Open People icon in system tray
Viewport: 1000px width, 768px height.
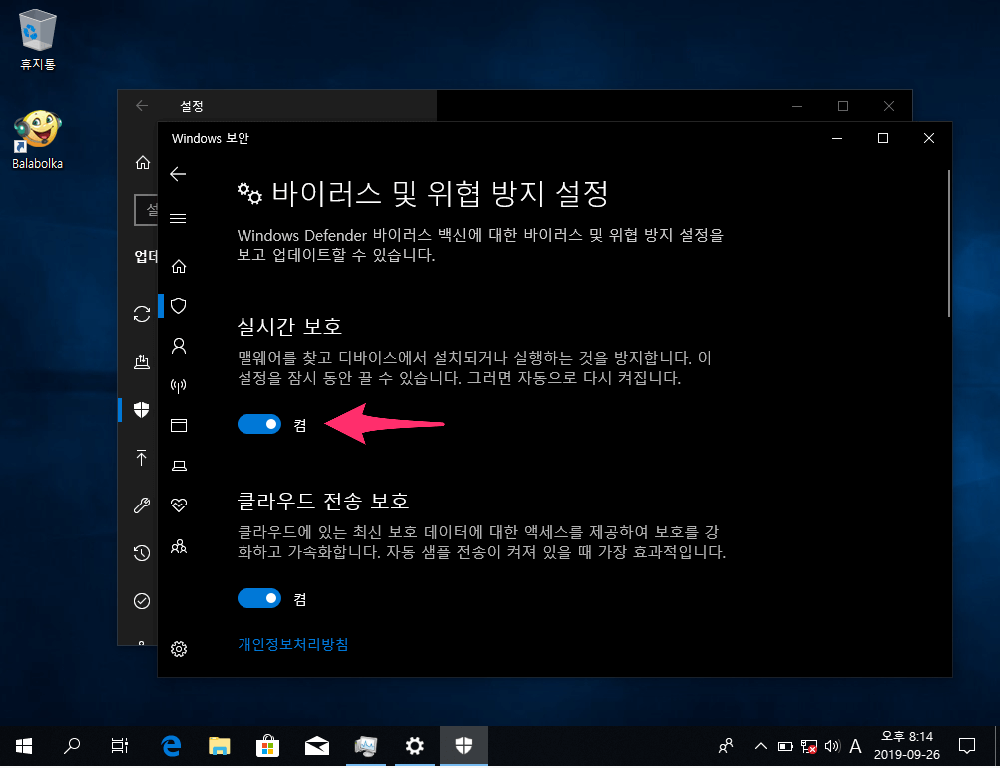(726, 746)
